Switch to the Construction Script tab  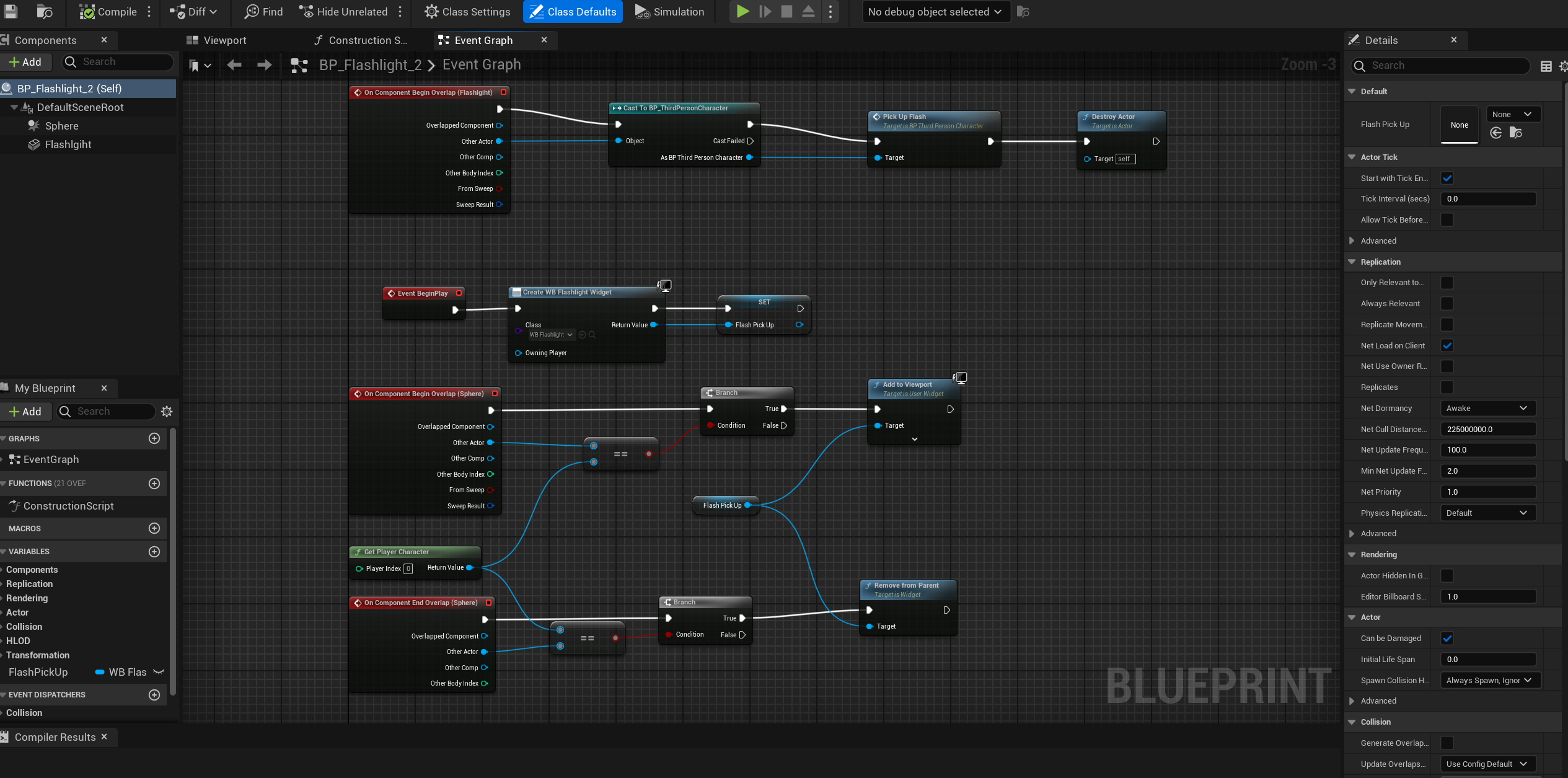[x=361, y=40]
